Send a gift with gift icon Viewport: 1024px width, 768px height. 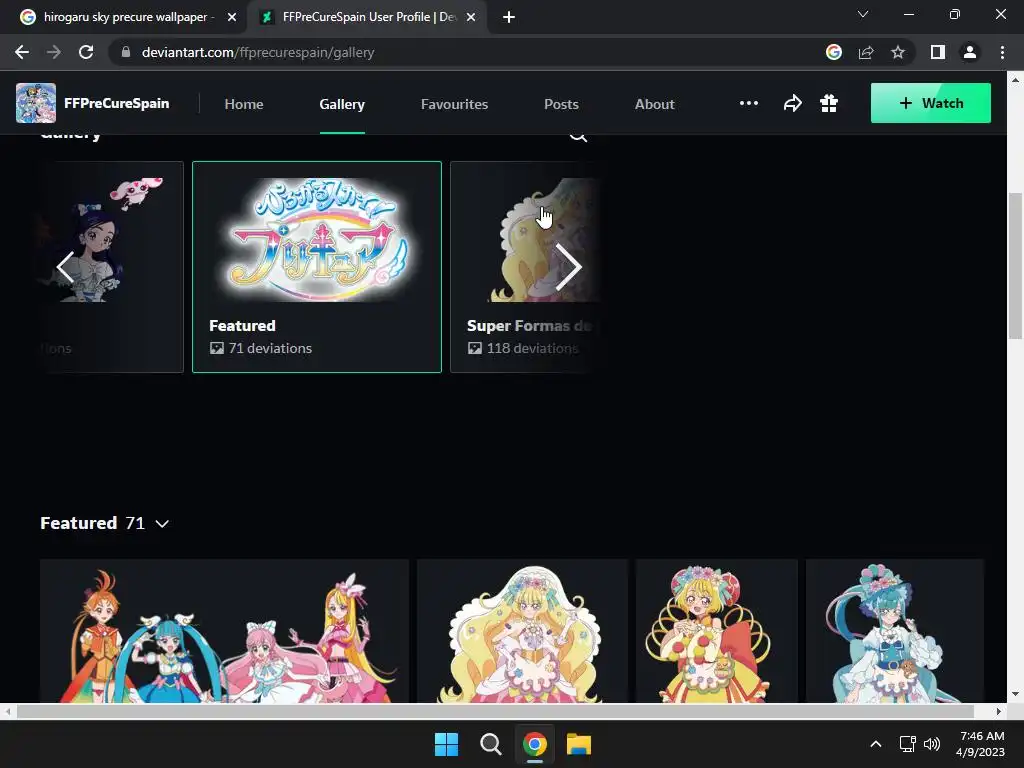point(829,103)
